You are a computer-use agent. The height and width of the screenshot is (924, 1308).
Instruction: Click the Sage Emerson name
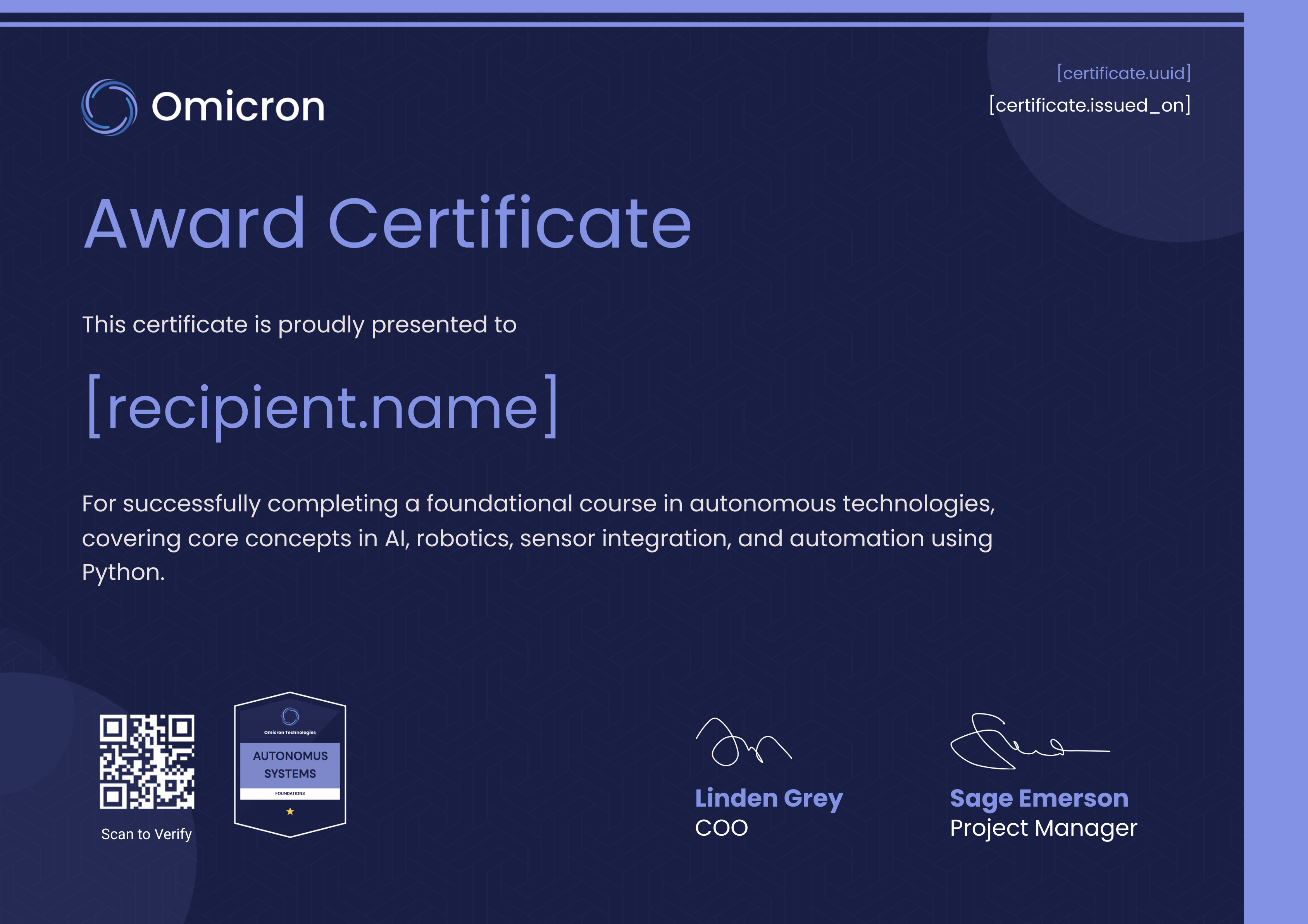pos(1039,798)
